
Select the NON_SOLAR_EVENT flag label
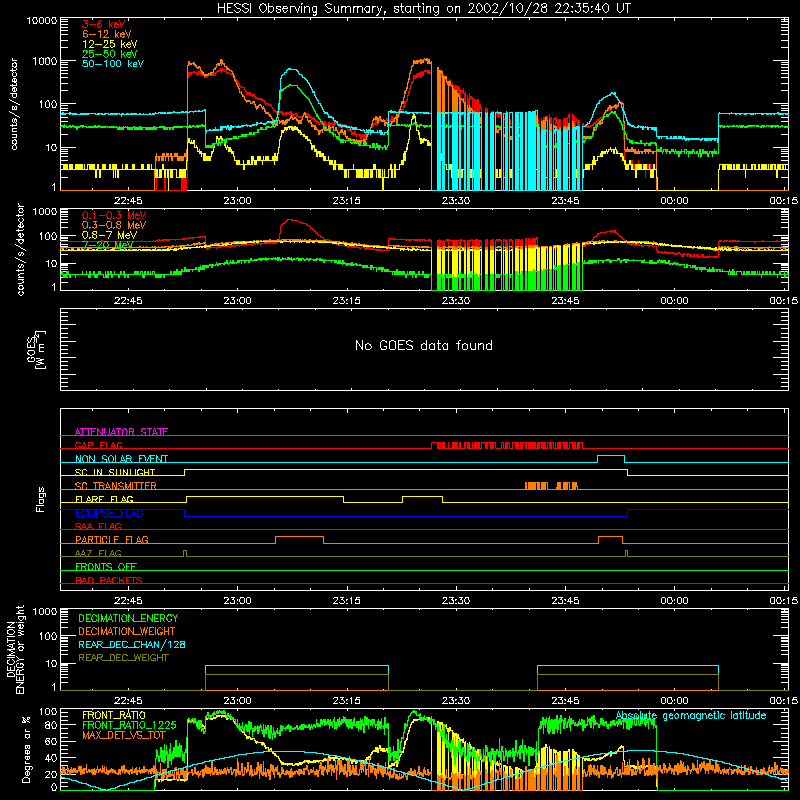pyautogui.click(x=121, y=459)
